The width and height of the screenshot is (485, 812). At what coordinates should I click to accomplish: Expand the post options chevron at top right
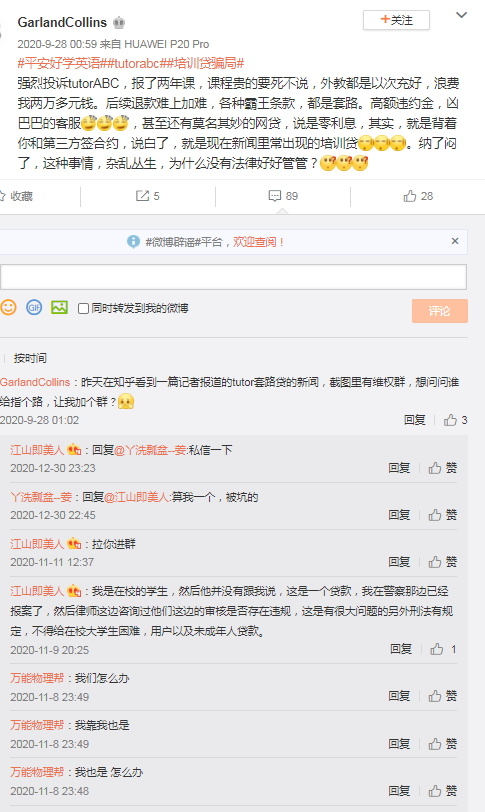461,16
